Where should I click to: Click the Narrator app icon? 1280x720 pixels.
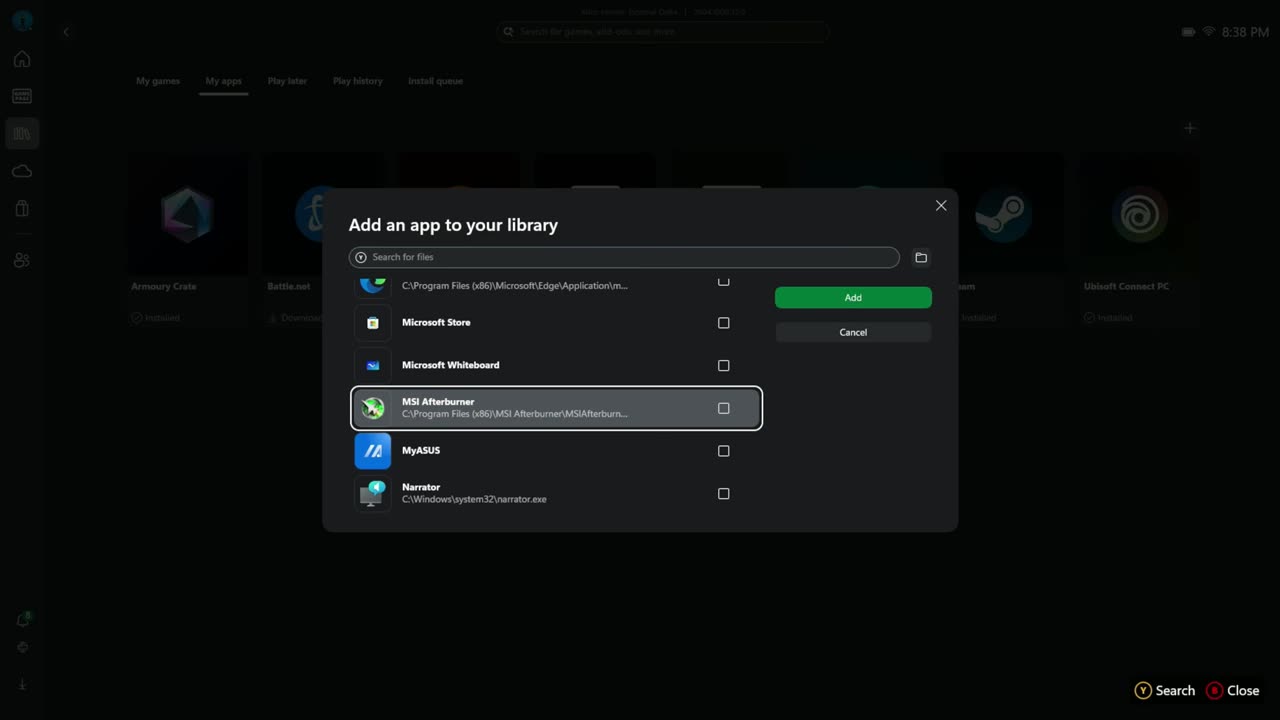(373, 494)
